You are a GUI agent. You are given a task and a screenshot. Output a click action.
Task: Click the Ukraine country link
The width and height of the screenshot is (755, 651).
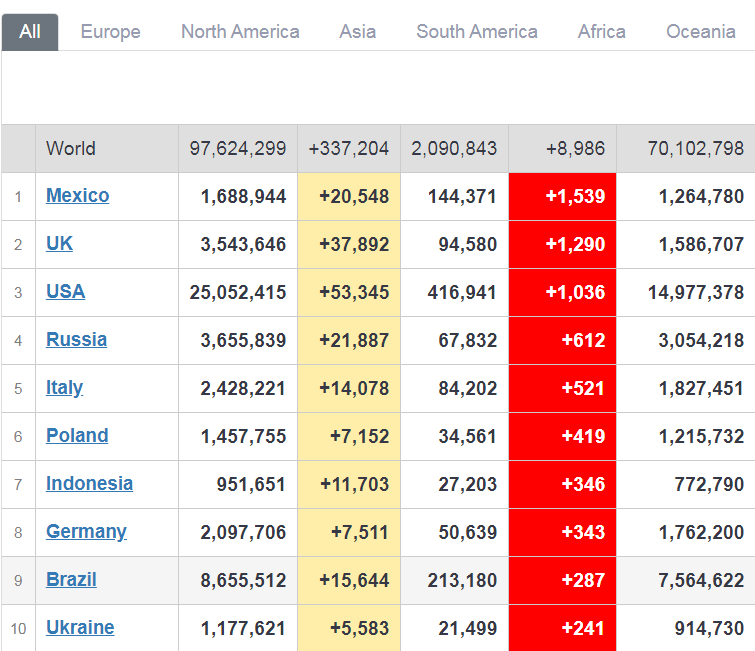pos(80,628)
